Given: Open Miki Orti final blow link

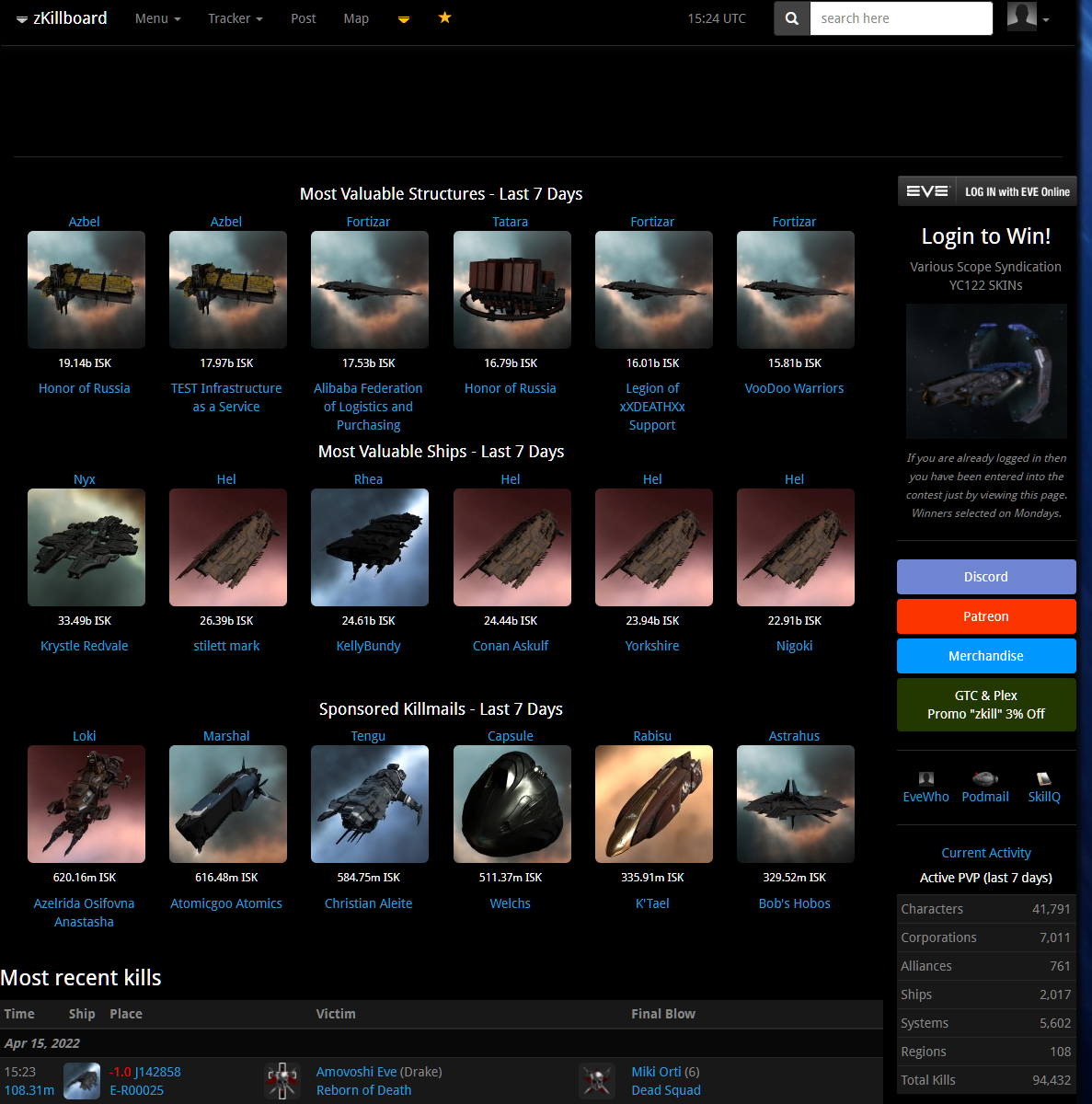Looking at the screenshot, I should (656, 1072).
